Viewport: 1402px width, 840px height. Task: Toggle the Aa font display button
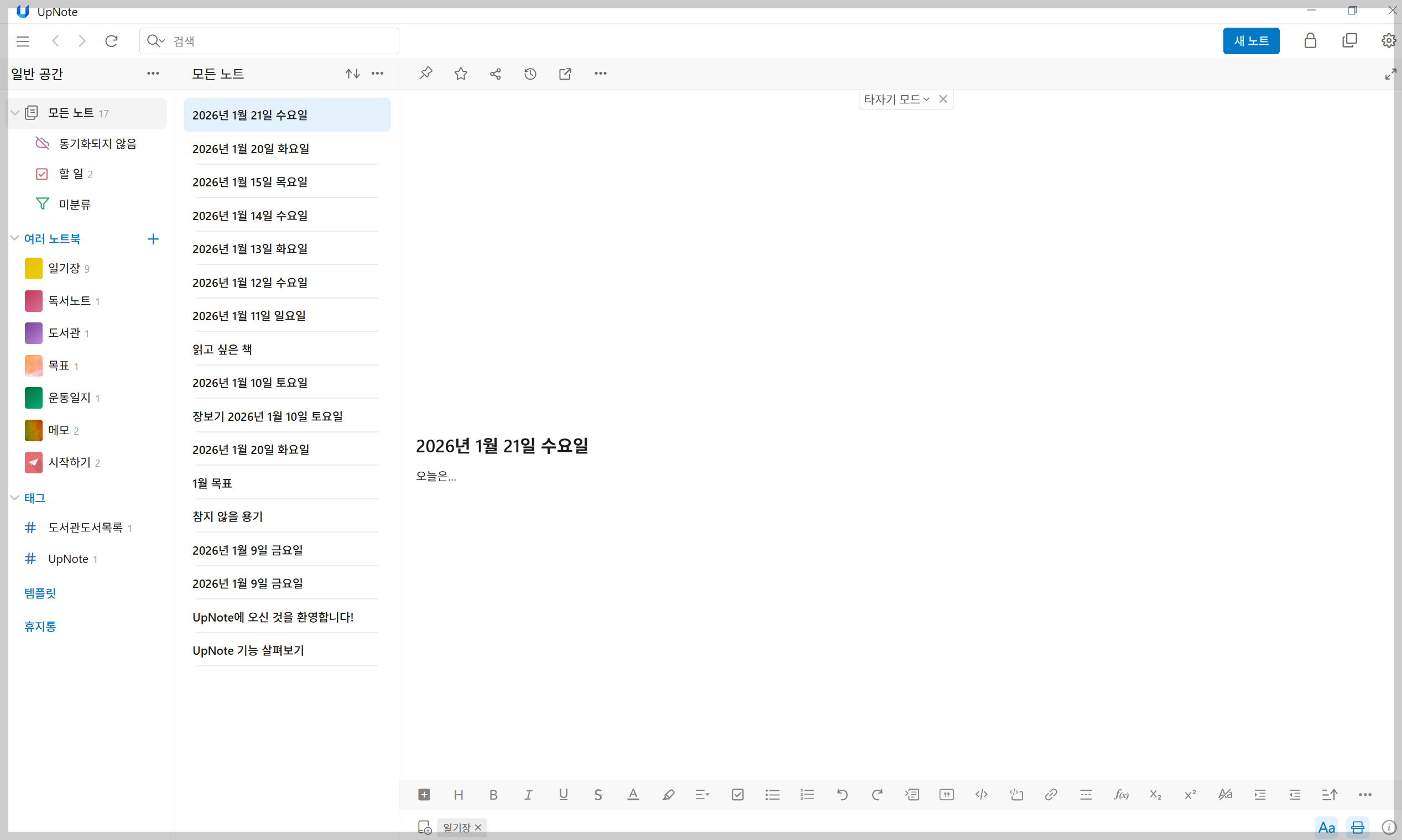click(1326, 827)
